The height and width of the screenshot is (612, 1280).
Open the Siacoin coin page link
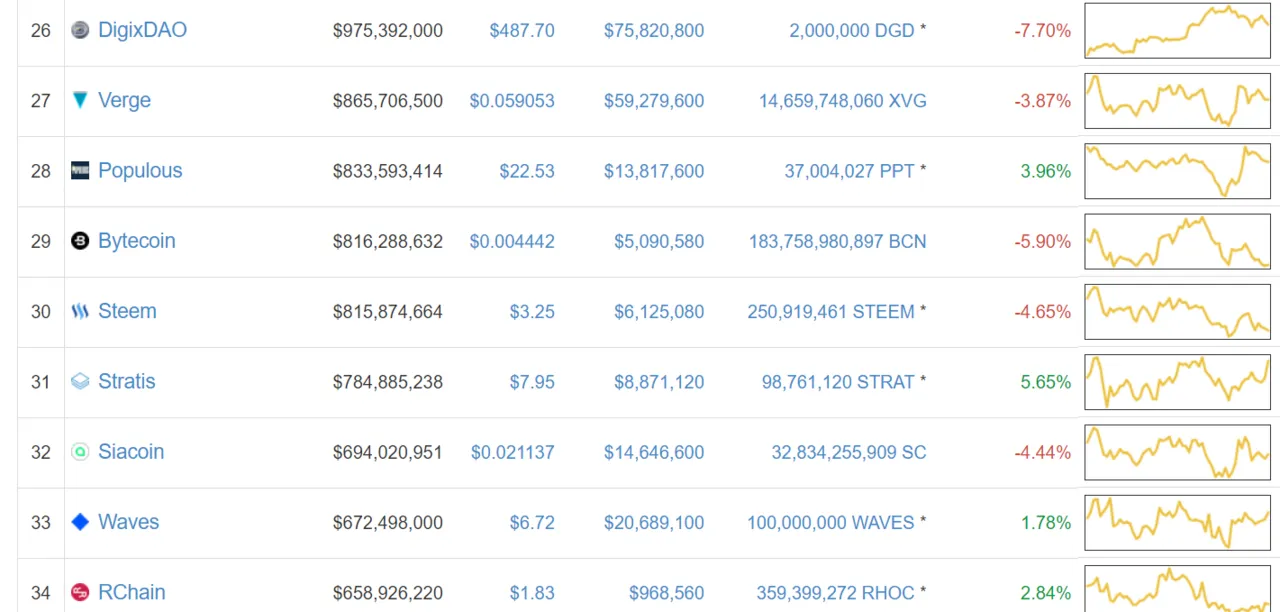click(131, 452)
